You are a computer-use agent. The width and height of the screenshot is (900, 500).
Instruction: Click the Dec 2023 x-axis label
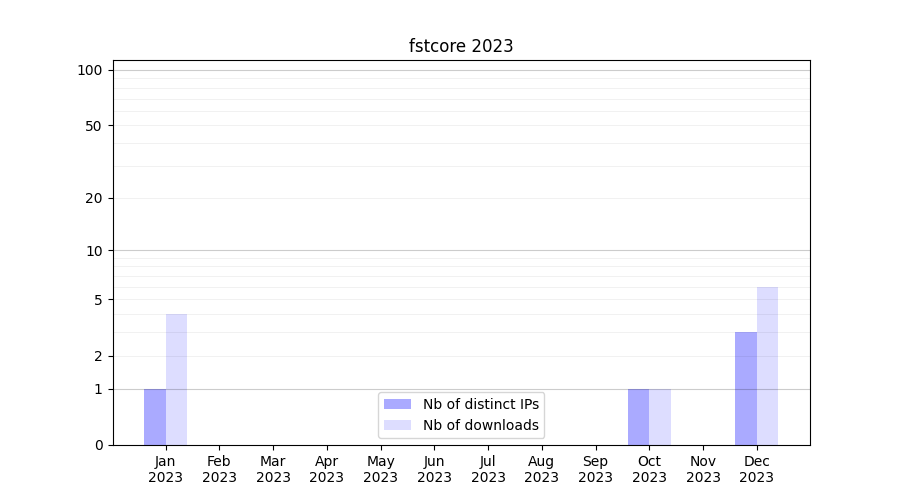757,469
